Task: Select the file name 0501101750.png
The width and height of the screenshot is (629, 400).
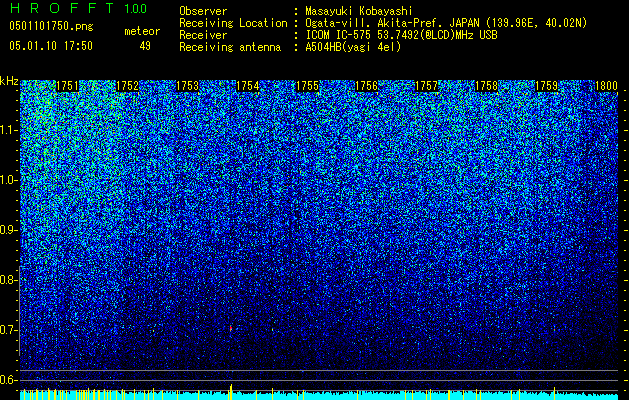Action: (51, 26)
